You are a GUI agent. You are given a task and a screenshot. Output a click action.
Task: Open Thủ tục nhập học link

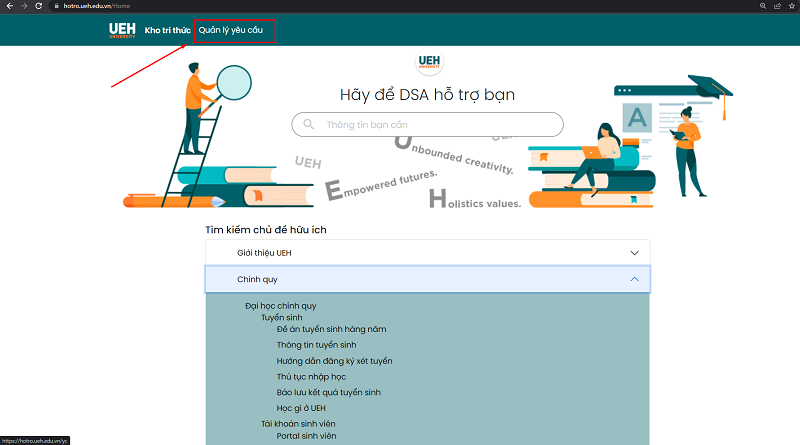311,377
